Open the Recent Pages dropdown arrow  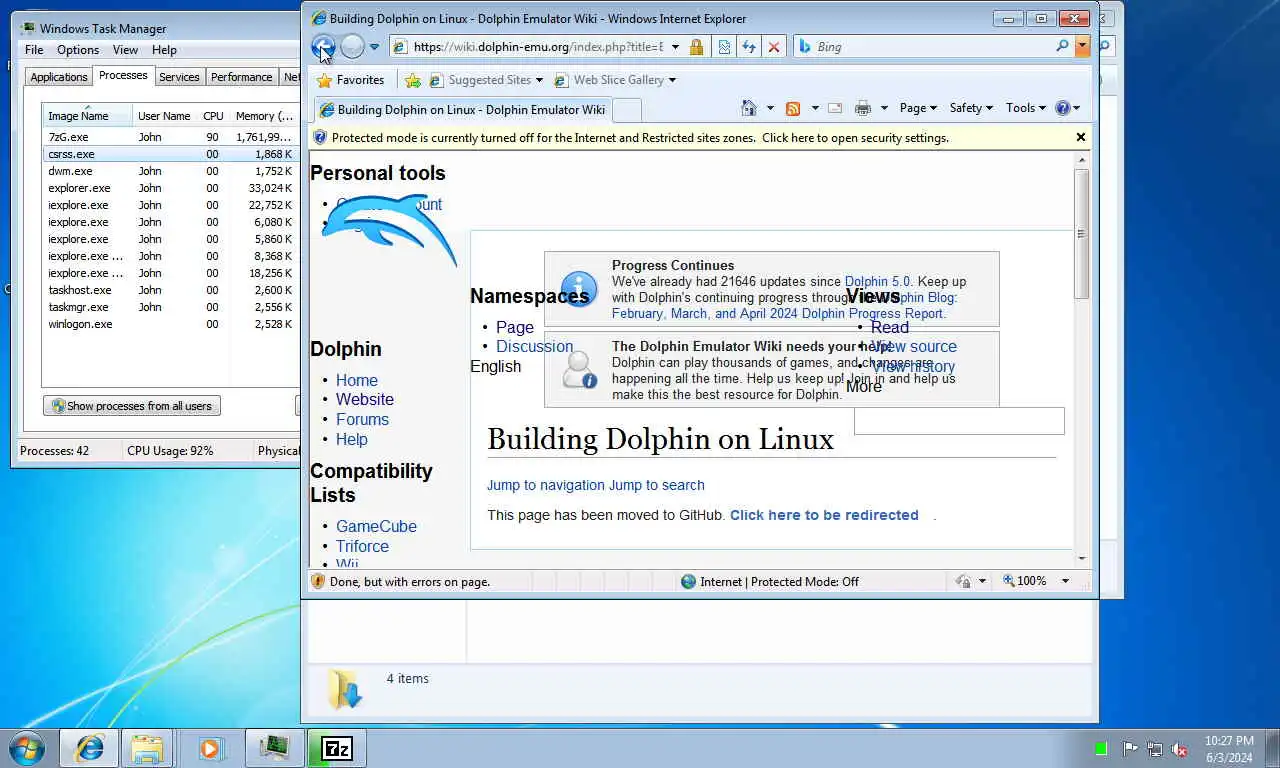[374, 47]
